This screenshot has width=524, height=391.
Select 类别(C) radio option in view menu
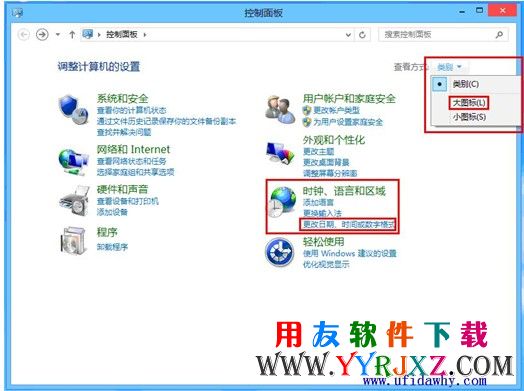(x=439, y=84)
